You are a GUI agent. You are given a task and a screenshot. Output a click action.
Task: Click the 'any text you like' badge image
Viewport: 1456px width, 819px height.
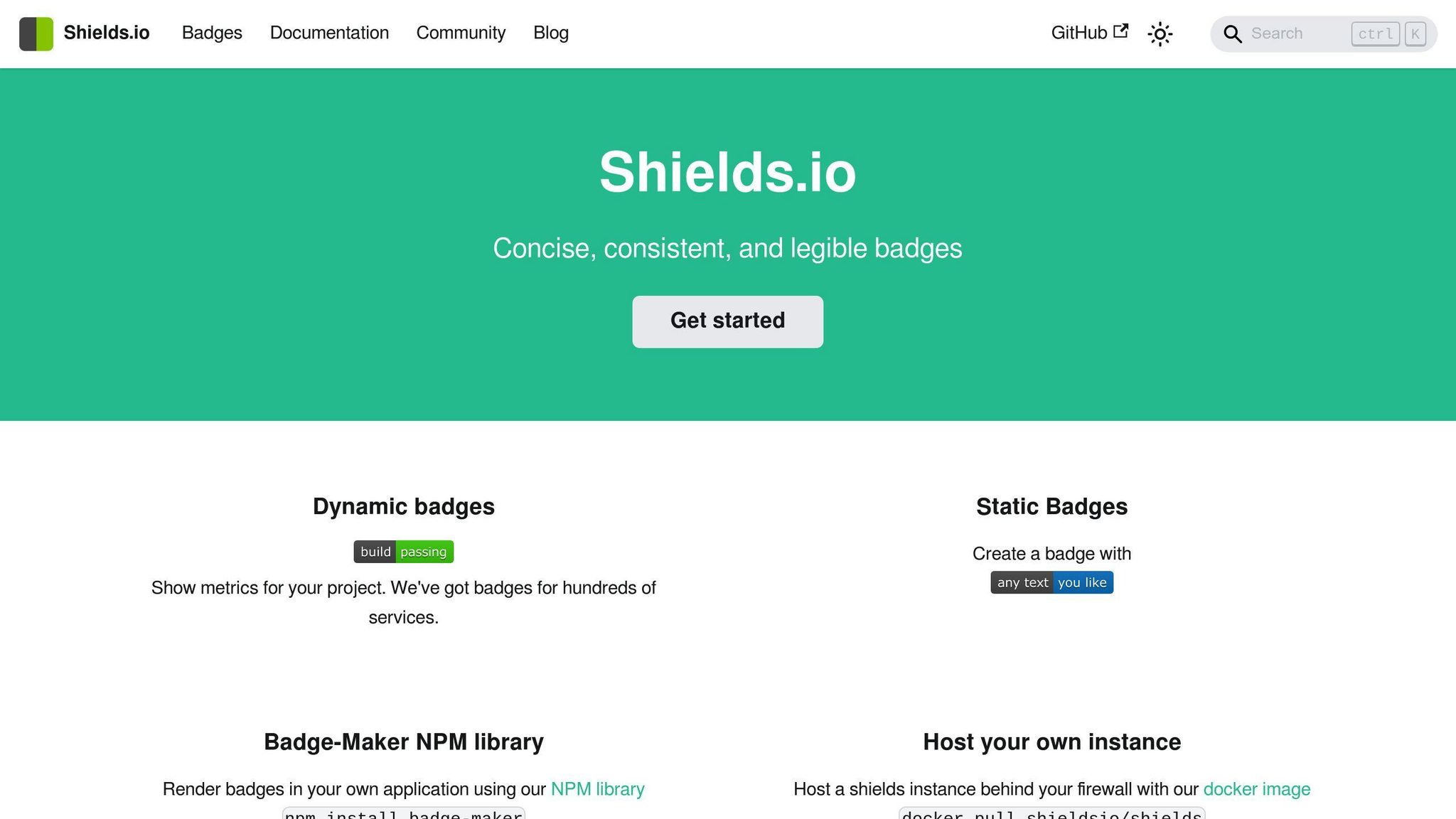tap(1051, 582)
